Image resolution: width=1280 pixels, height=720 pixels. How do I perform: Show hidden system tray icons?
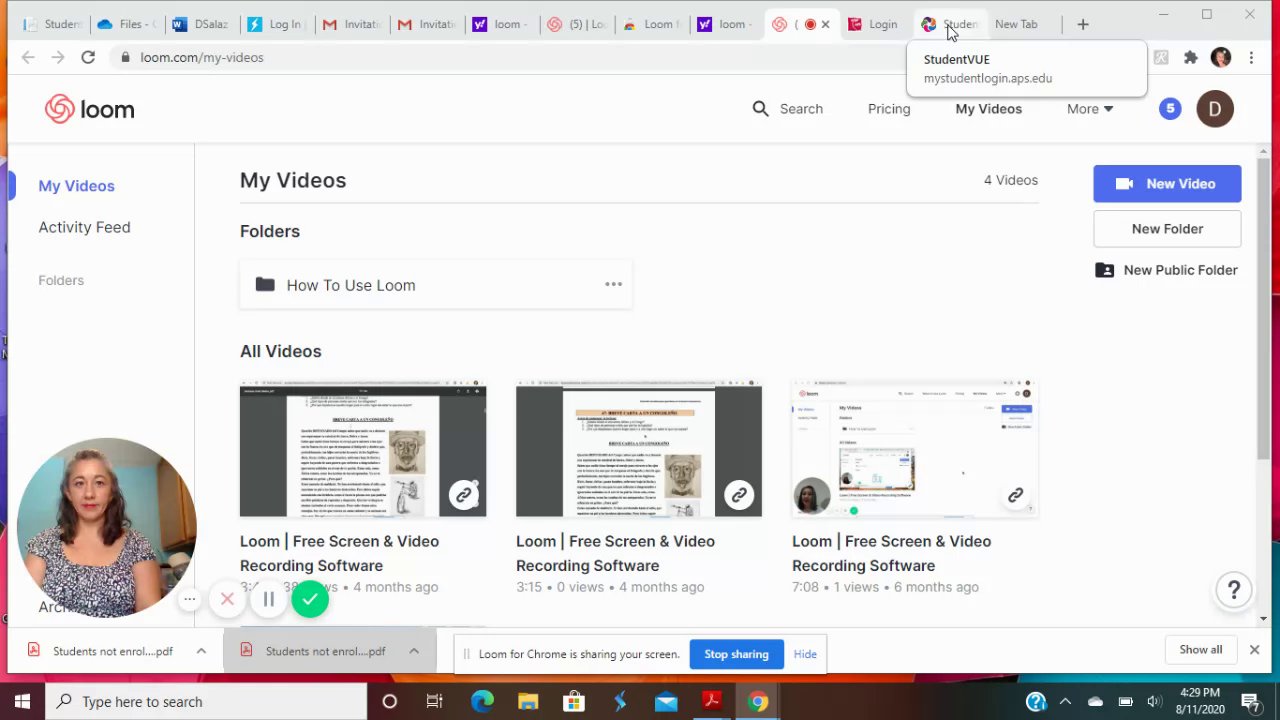pos(1065,701)
